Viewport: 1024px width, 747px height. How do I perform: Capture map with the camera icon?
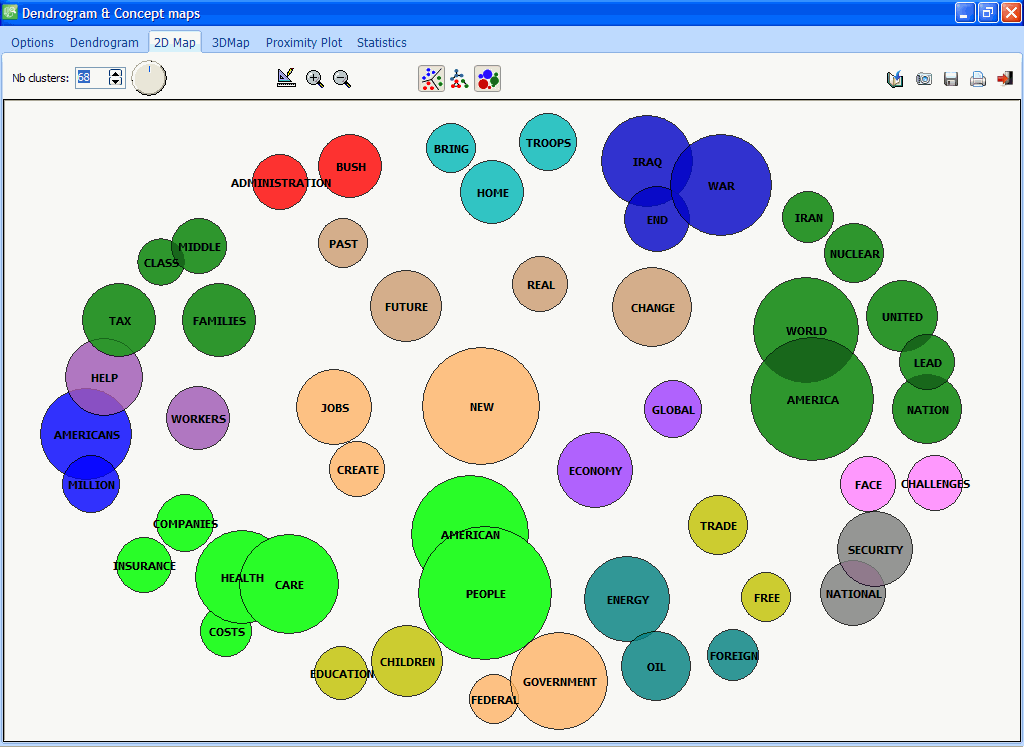(x=924, y=79)
